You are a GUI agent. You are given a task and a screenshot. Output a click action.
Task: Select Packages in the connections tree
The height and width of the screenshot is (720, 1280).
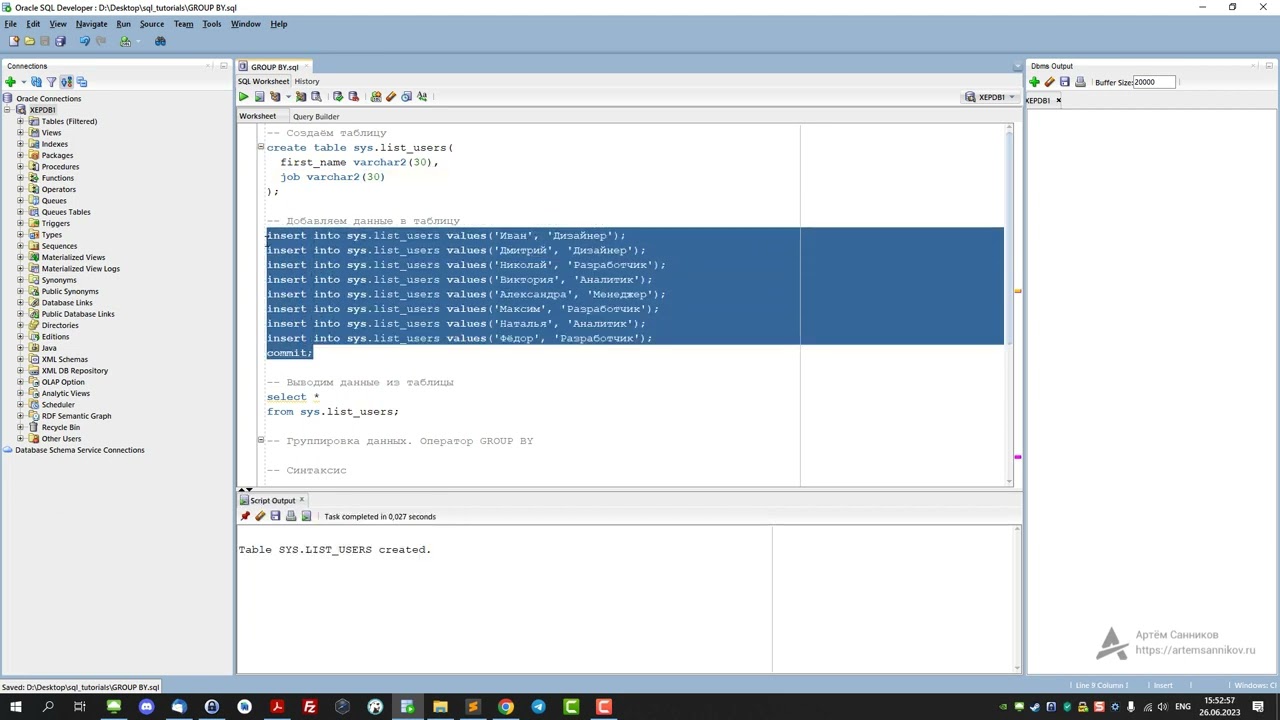(x=57, y=155)
